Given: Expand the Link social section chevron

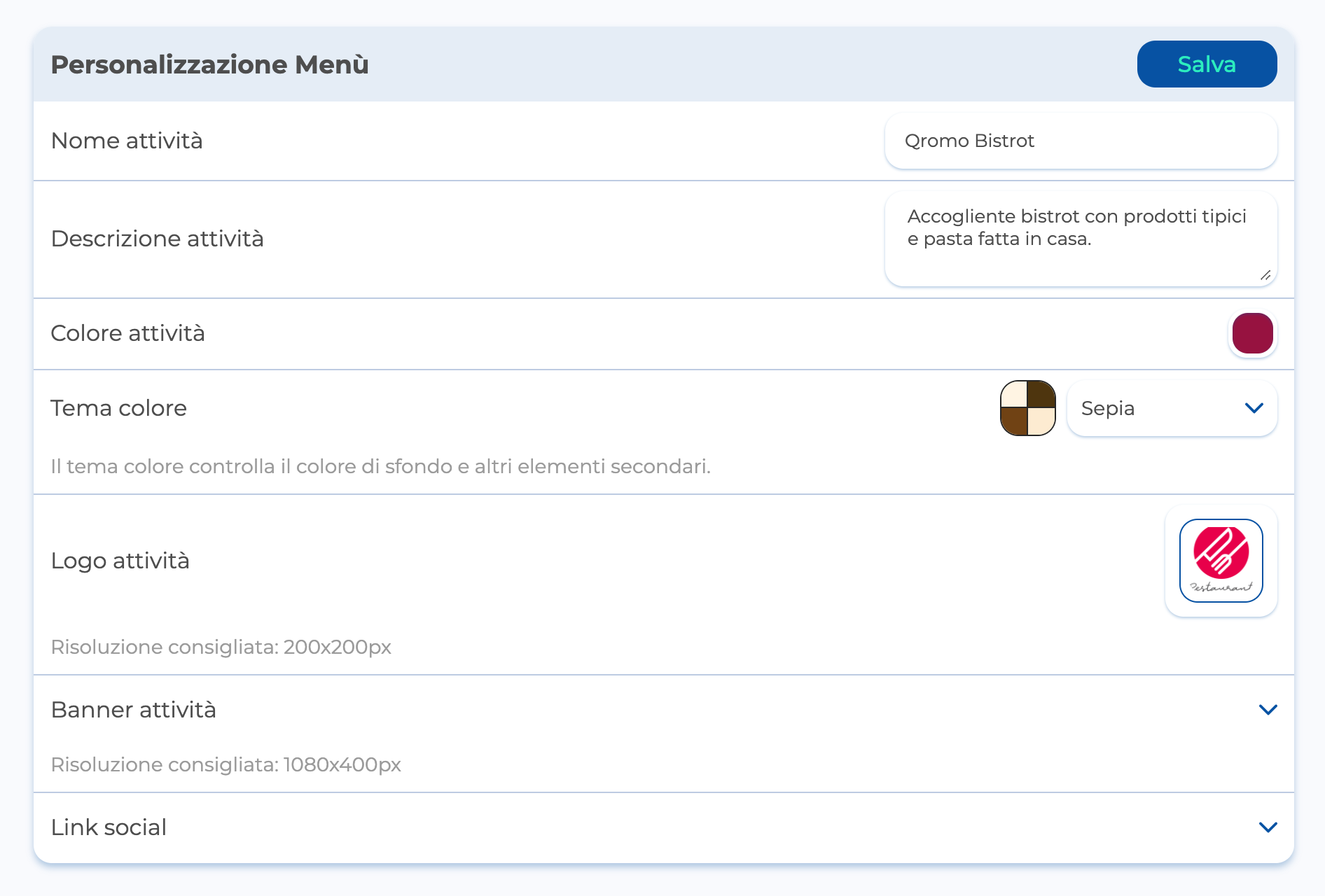Looking at the screenshot, I should coord(1268,827).
